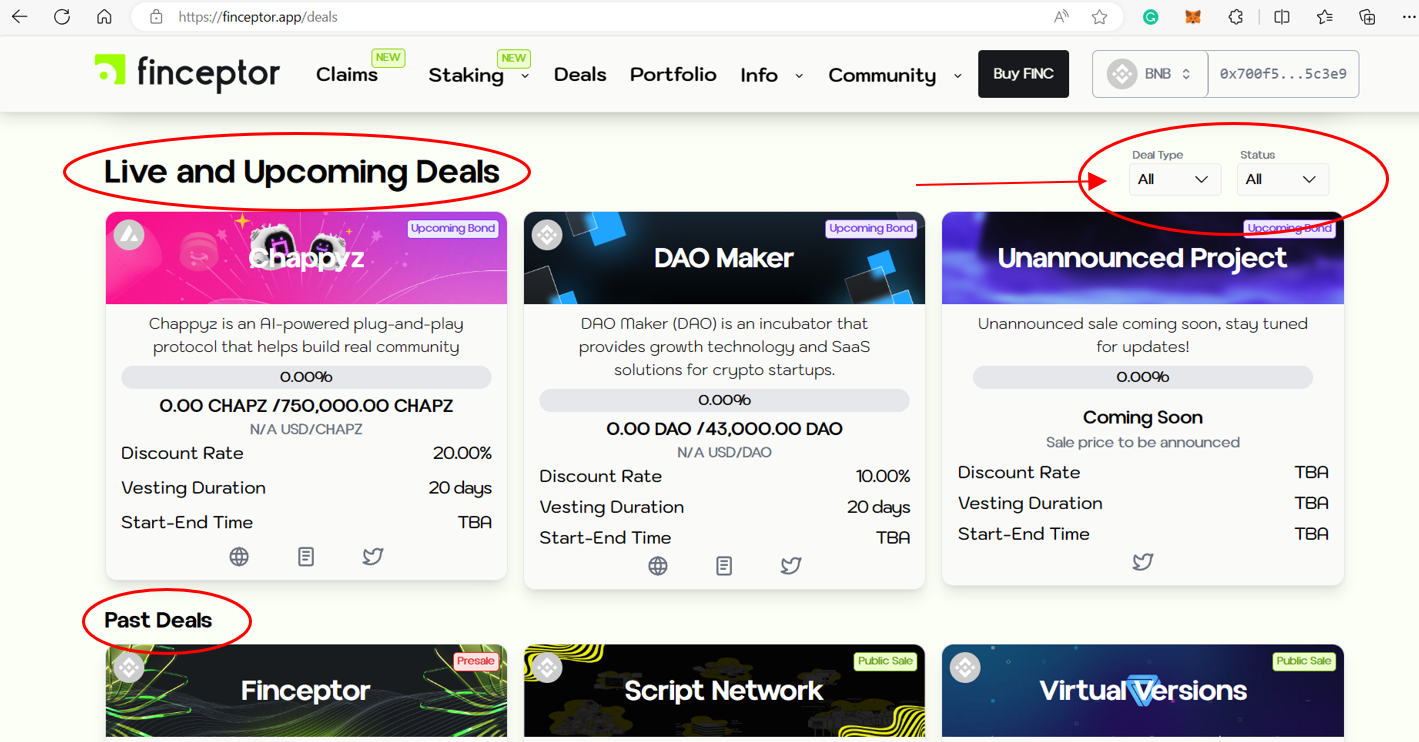Go to the Portfolio page
1419x742 pixels.
(x=673, y=75)
